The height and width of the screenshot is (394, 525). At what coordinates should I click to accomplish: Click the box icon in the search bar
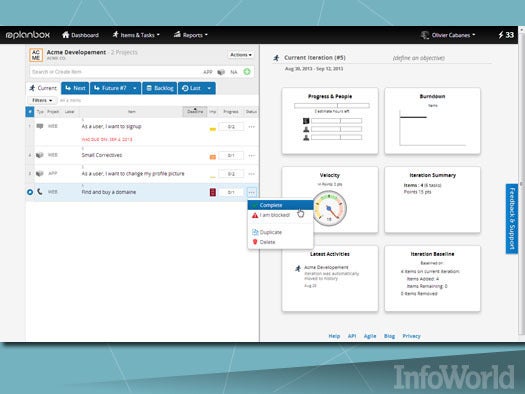[221, 72]
